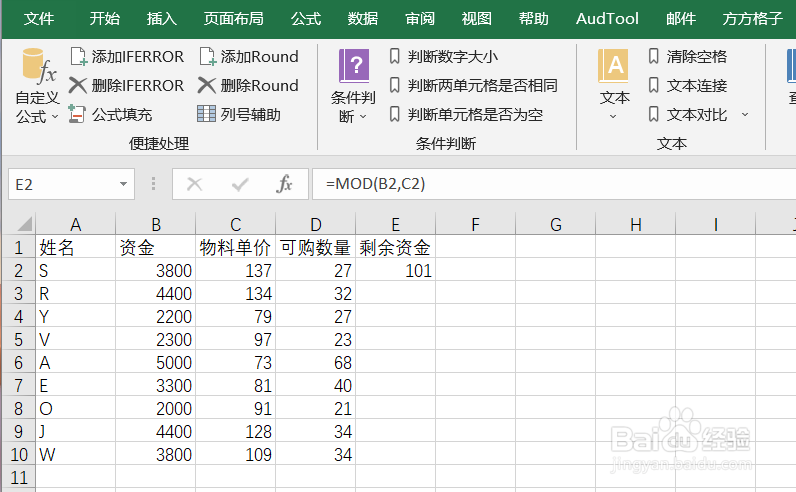796x492 pixels.
Task: Select the 姓名 header cell
Action: pyautogui.click(x=76, y=247)
